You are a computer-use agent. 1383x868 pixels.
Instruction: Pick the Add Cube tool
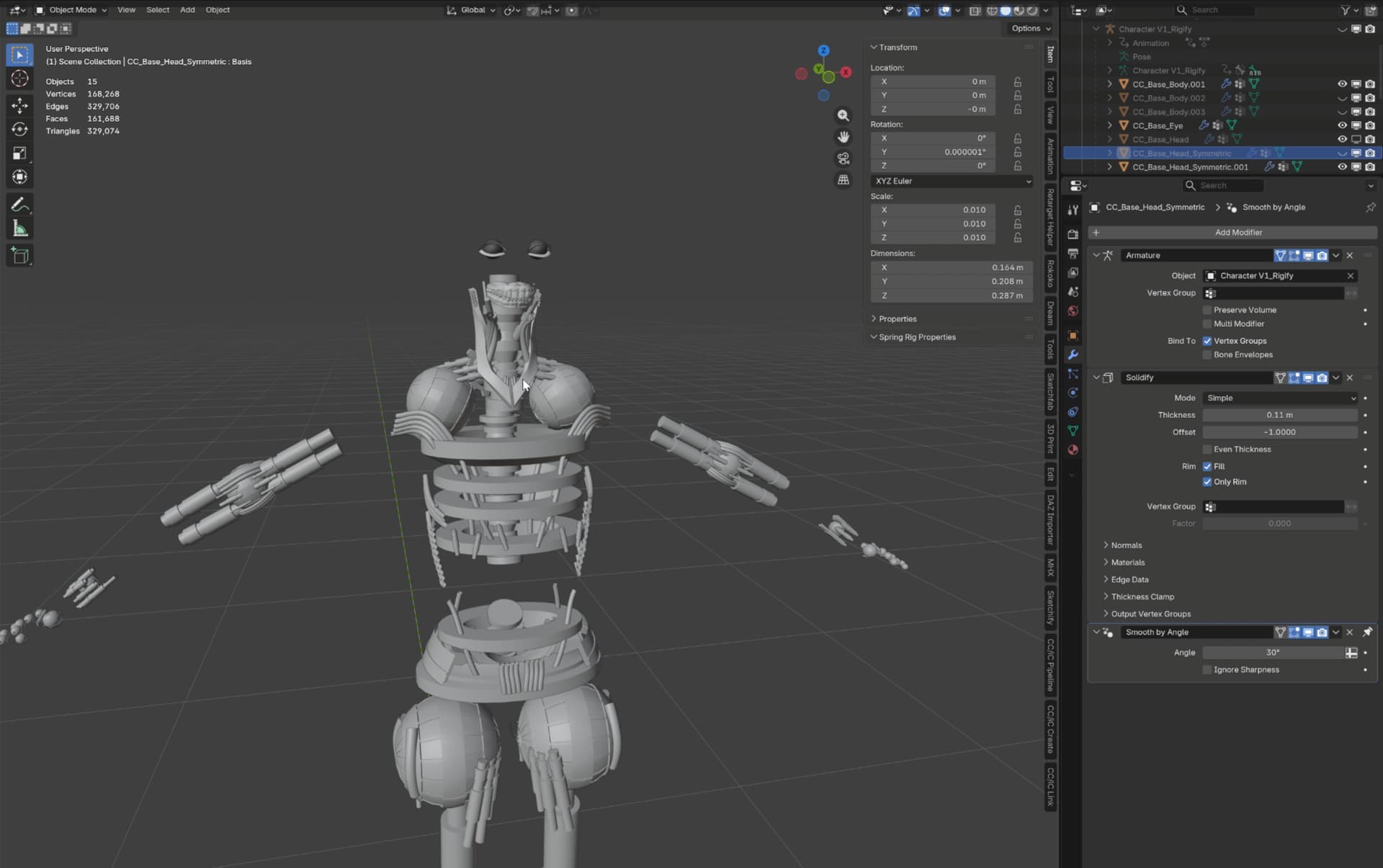click(x=19, y=255)
